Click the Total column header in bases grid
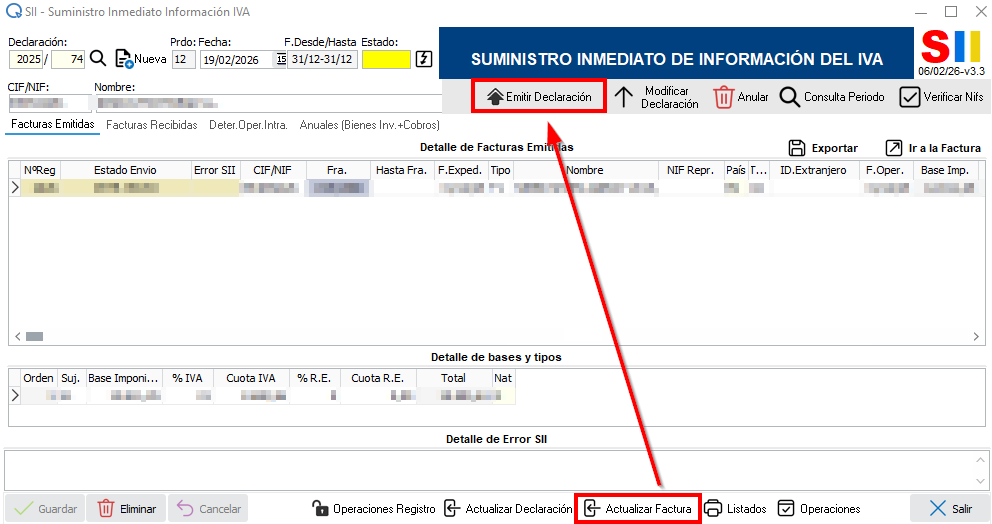 pyautogui.click(x=453, y=378)
